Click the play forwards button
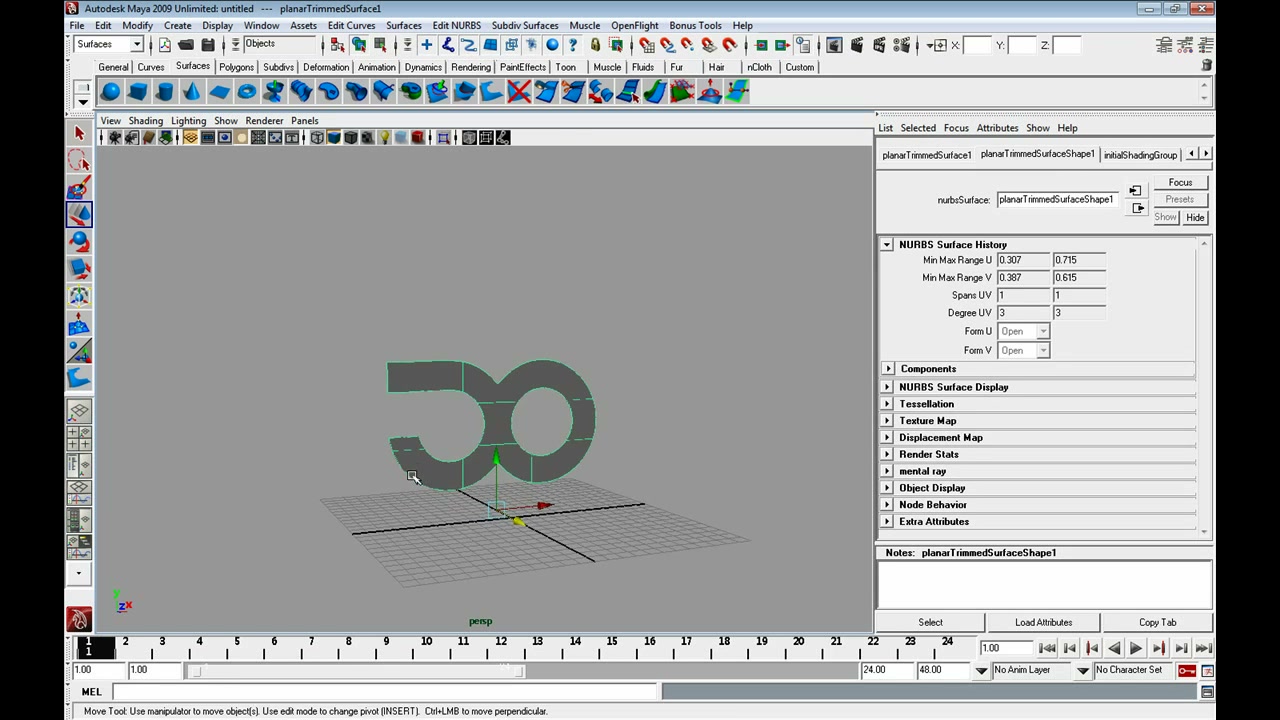Viewport: 1280px width, 720px height. 1136,648
